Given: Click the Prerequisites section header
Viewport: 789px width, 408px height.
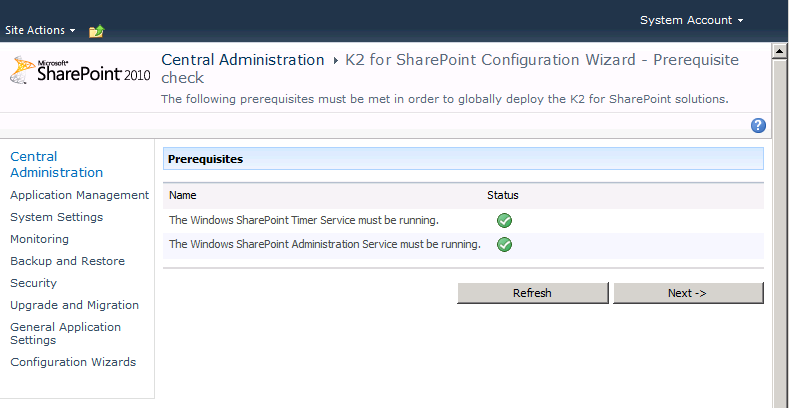Looking at the screenshot, I should (463, 159).
